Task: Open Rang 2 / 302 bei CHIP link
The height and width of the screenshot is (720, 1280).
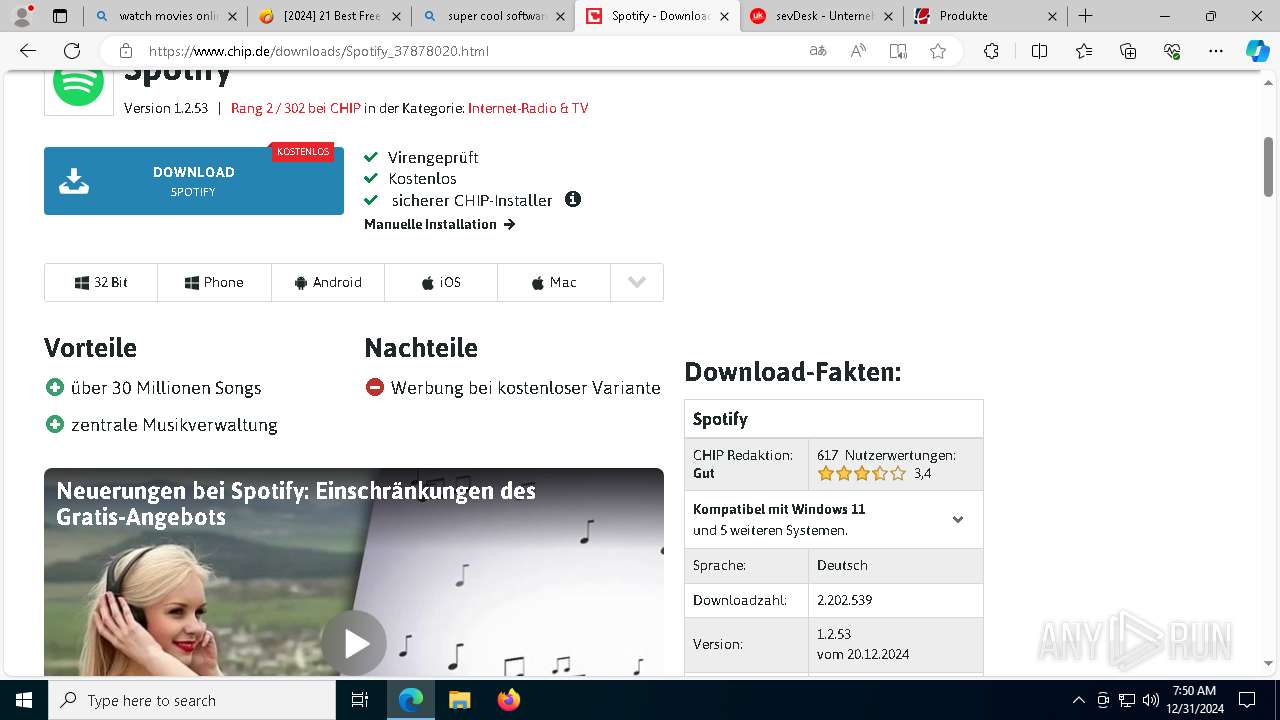Action: (x=296, y=108)
